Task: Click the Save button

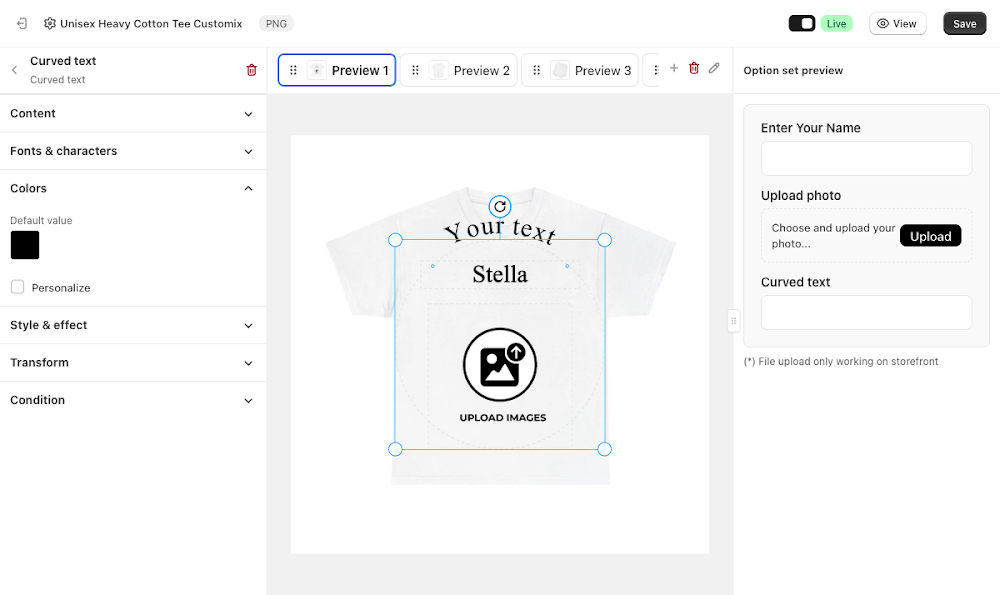Action: point(964,24)
